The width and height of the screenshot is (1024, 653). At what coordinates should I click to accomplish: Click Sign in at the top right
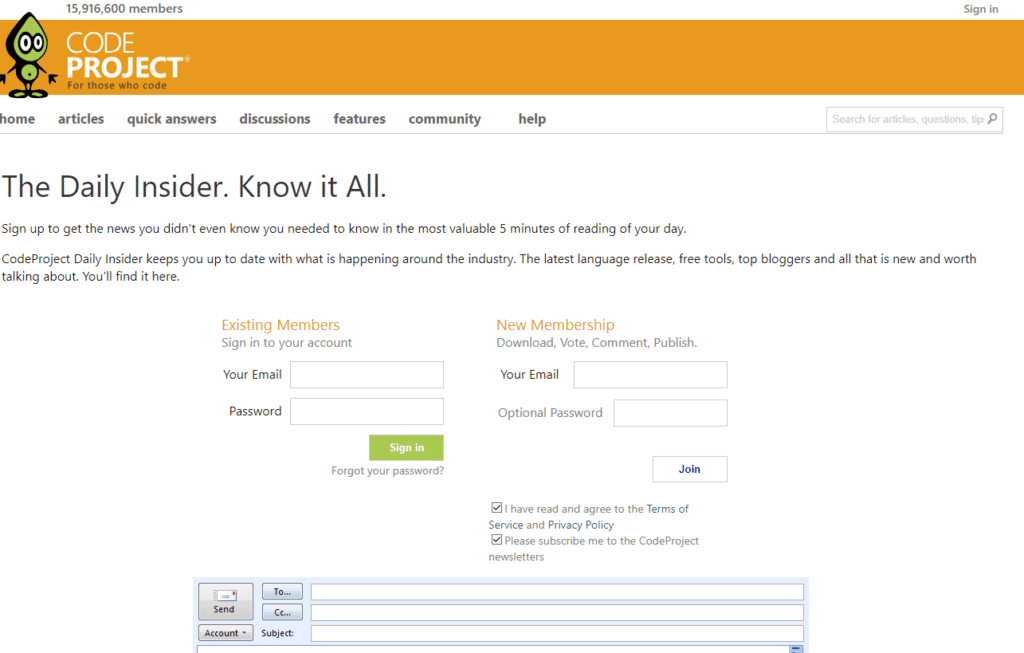(x=981, y=8)
